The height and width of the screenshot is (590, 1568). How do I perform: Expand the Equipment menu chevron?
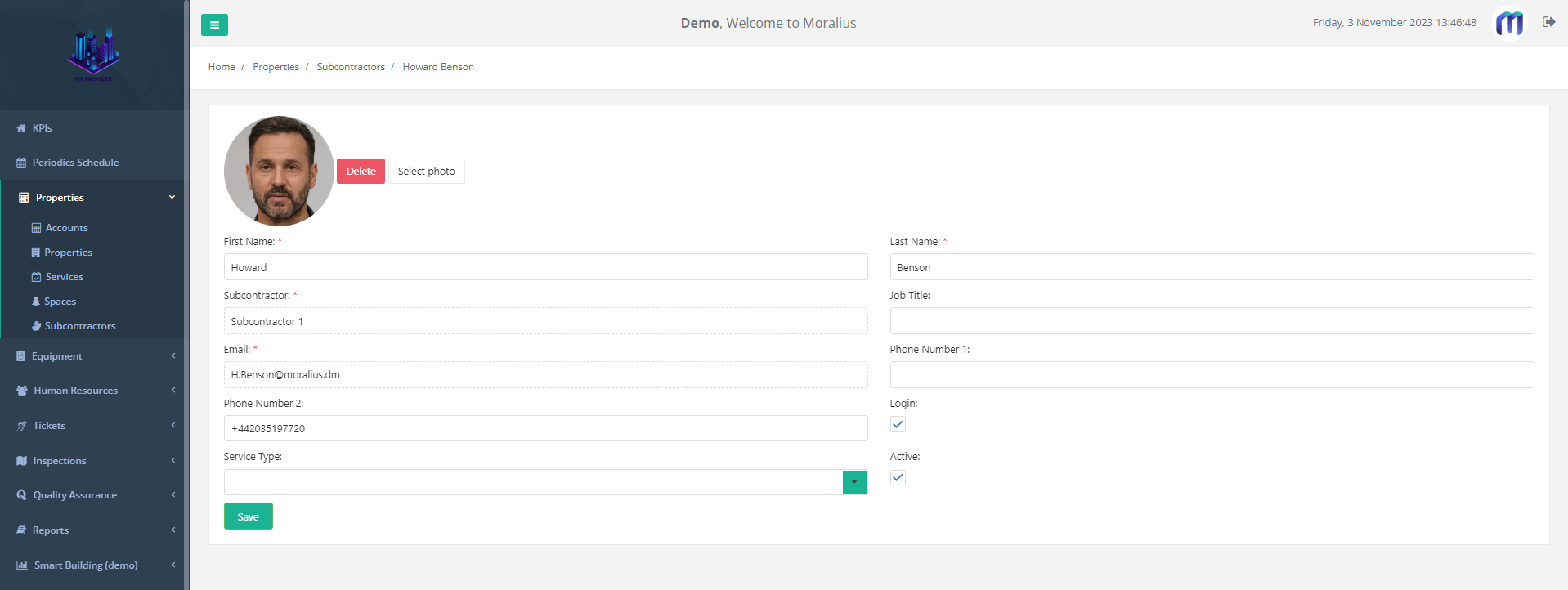173,355
